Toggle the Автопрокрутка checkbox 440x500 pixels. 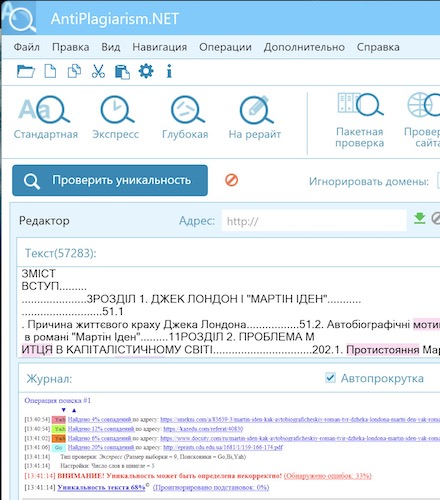point(330,378)
